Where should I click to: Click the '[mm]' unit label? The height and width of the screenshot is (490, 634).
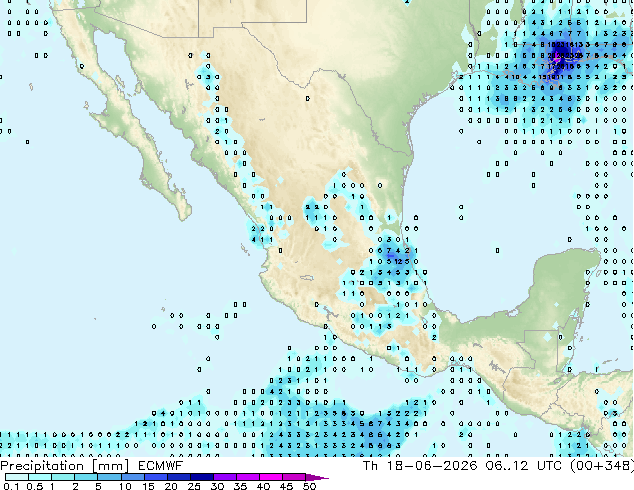[110, 466]
